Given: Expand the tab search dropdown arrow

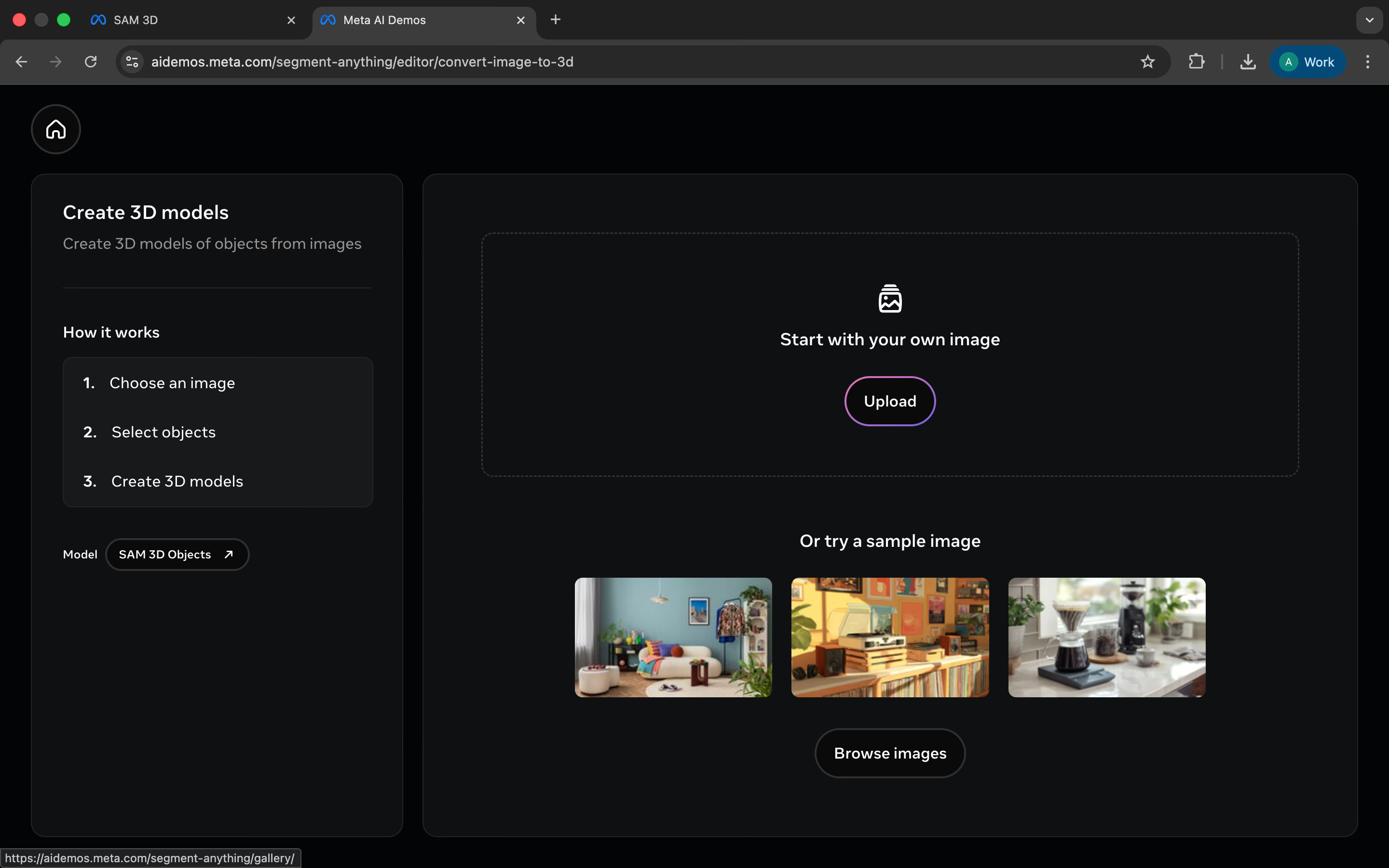Looking at the screenshot, I should click(x=1370, y=20).
